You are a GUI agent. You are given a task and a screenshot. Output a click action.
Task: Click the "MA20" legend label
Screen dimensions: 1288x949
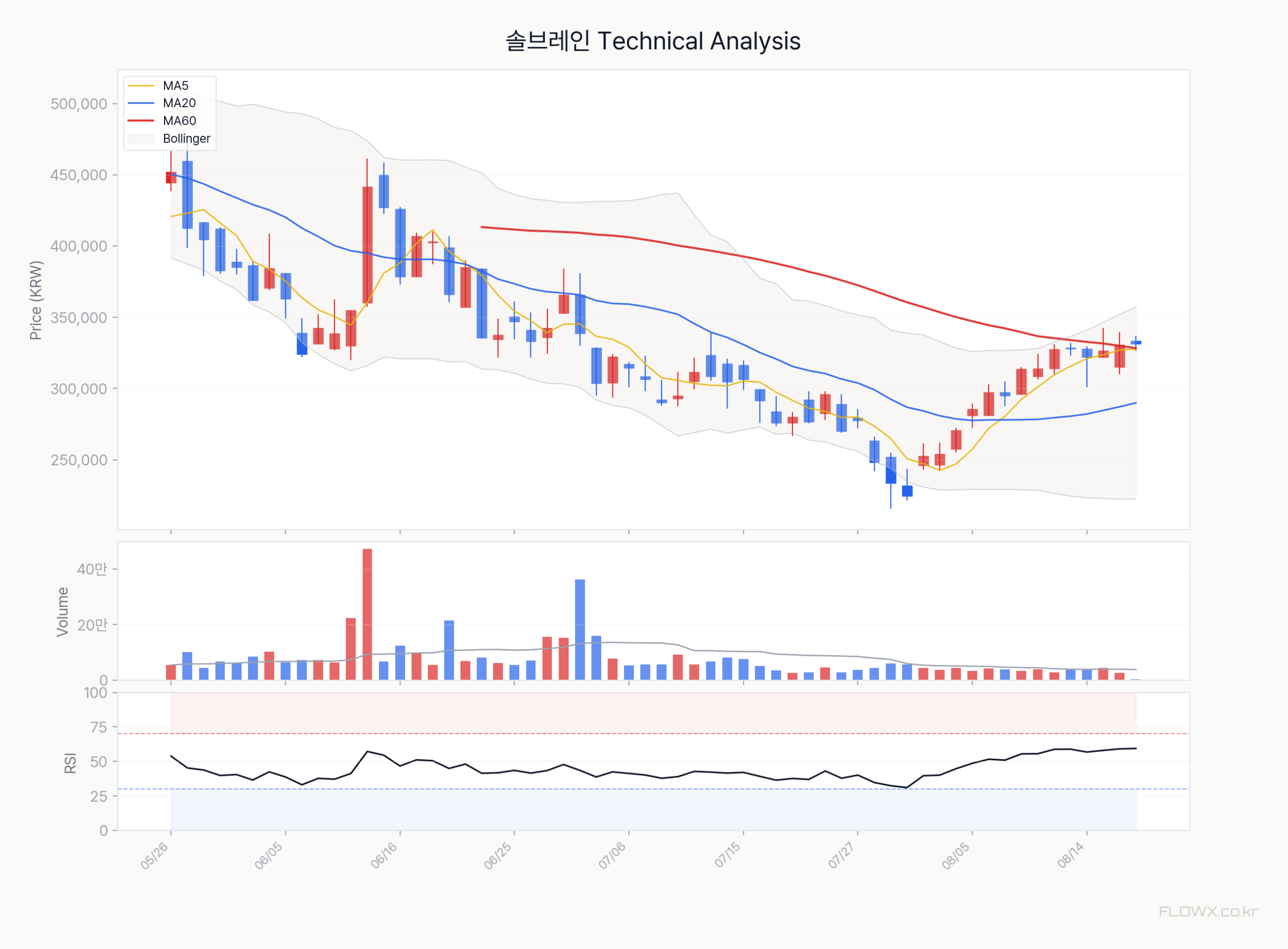179,103
